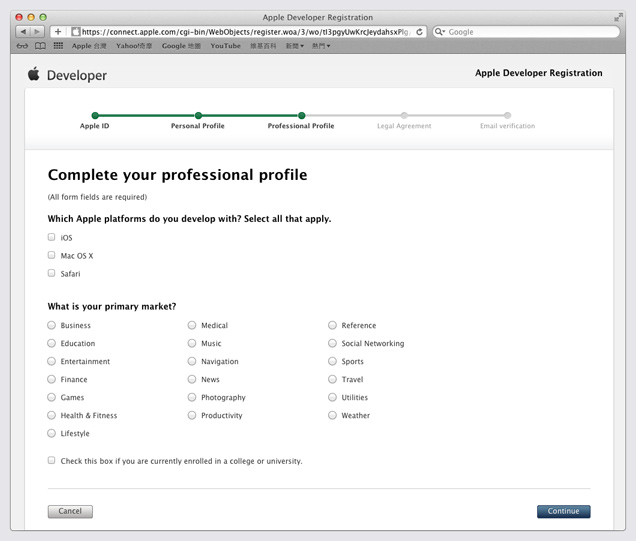Click the Safari back arrow button
Image resolution: width=636 pixels, height=541 pixels.
click(x=23, y=32)
